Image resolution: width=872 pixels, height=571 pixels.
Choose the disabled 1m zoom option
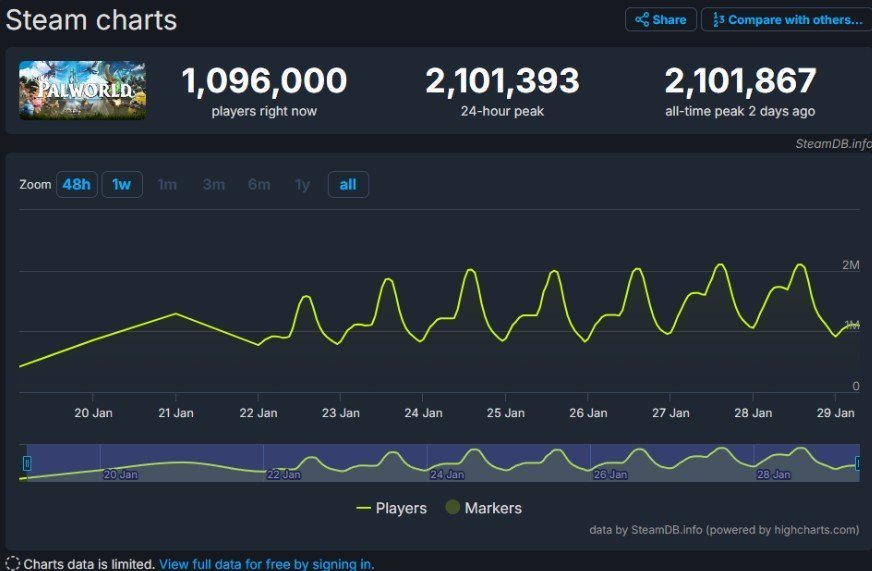[167, 185]
